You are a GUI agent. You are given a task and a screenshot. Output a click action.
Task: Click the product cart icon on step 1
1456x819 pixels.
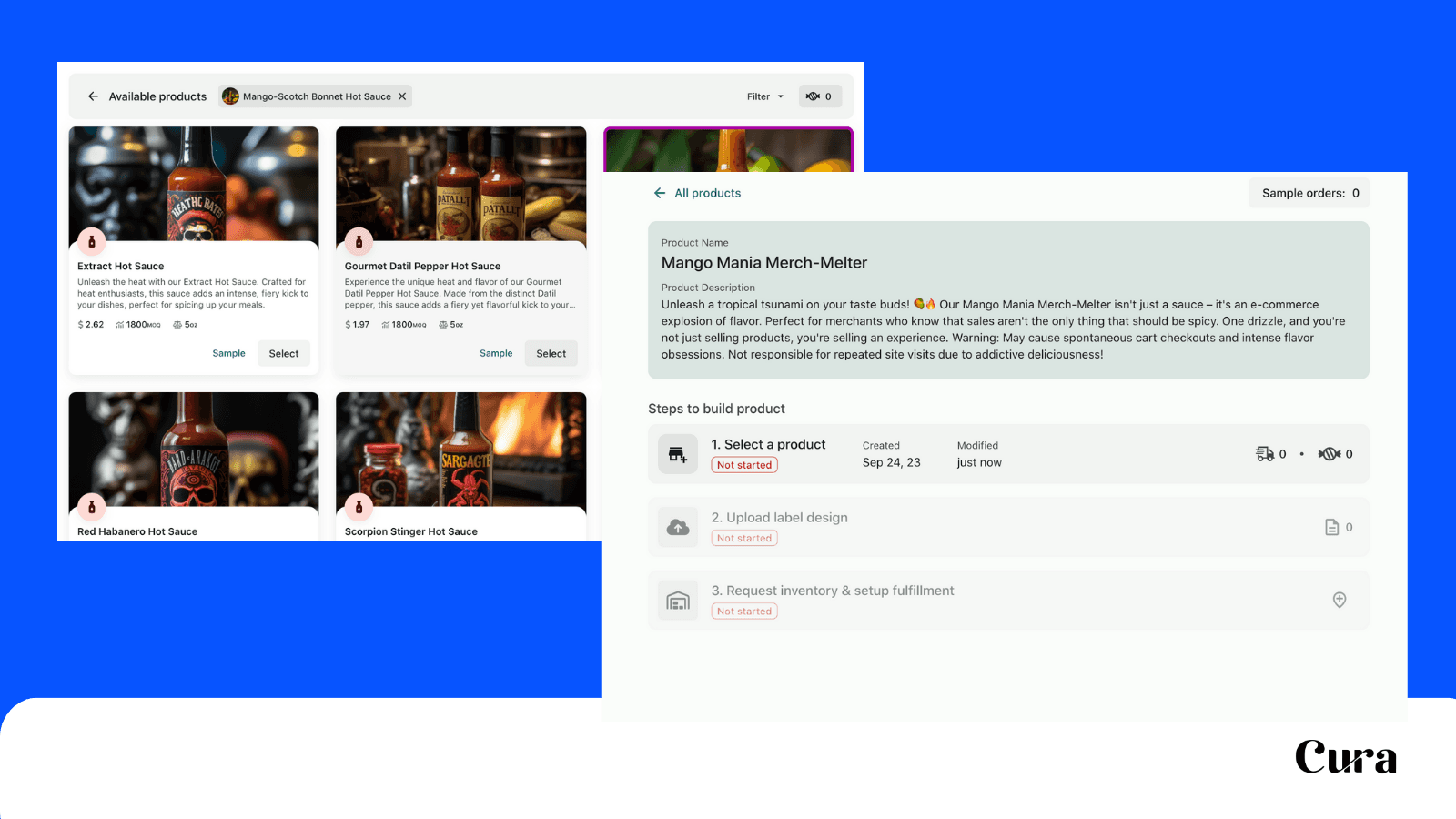tap(677, 454)
